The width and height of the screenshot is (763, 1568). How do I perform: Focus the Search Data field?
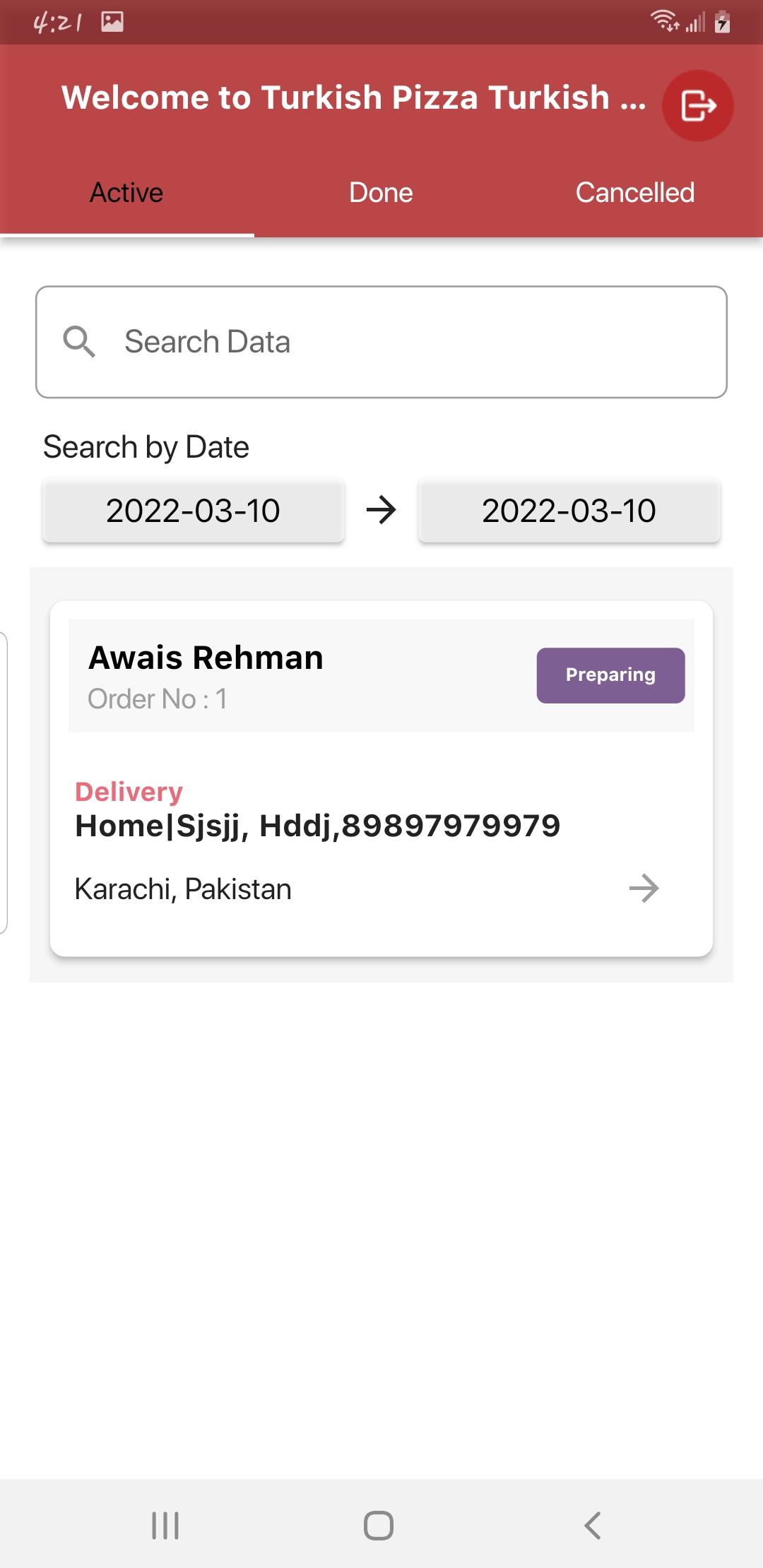pyautogui.click(x=381, y=342)
